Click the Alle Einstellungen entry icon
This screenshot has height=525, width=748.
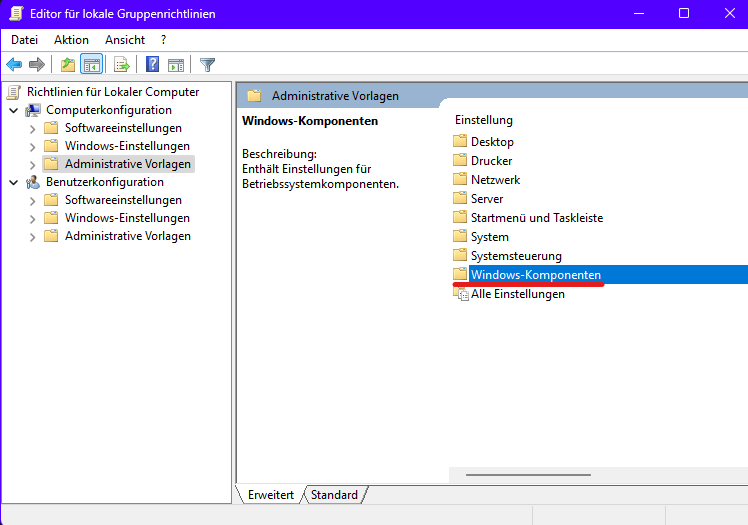460,294
